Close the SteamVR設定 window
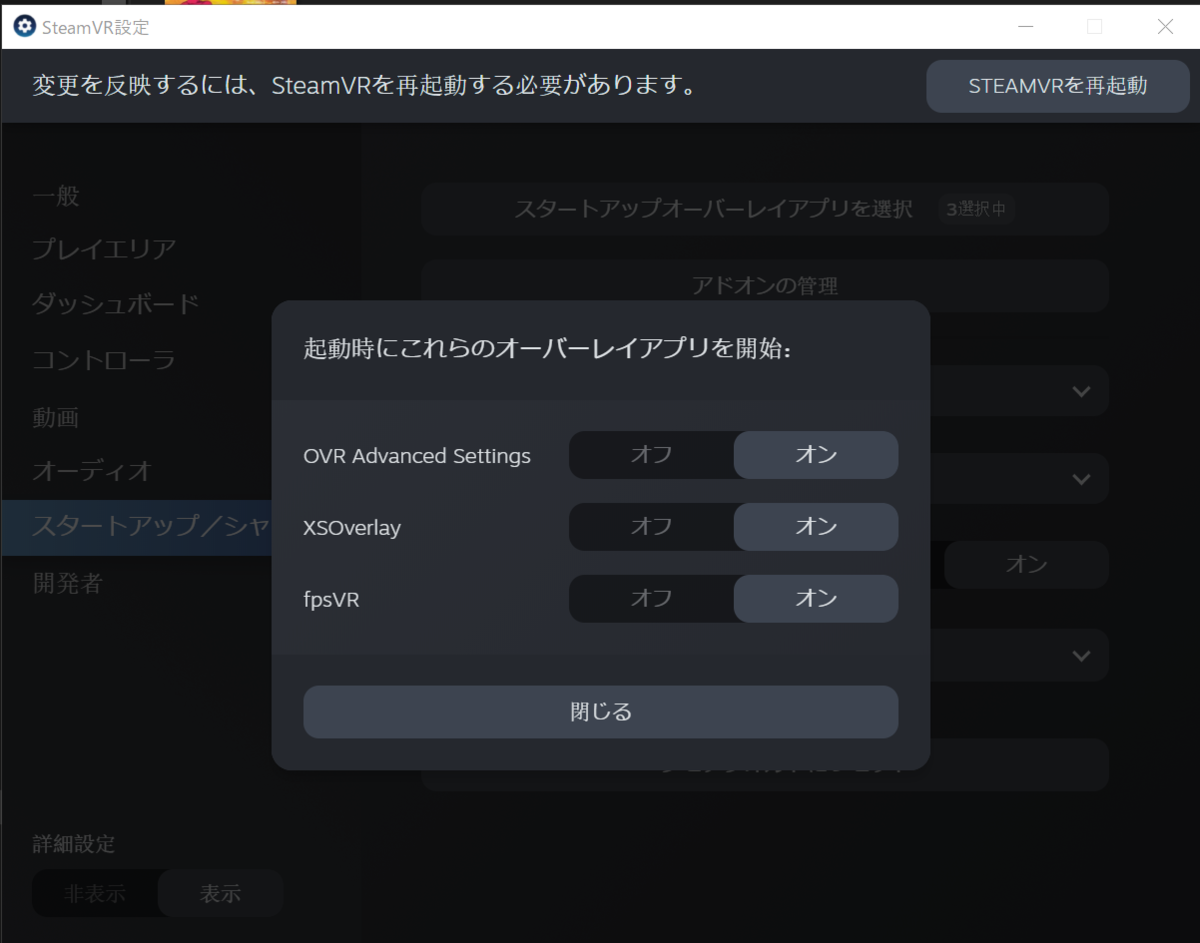1200x943 pixels. pos(1165,27)
